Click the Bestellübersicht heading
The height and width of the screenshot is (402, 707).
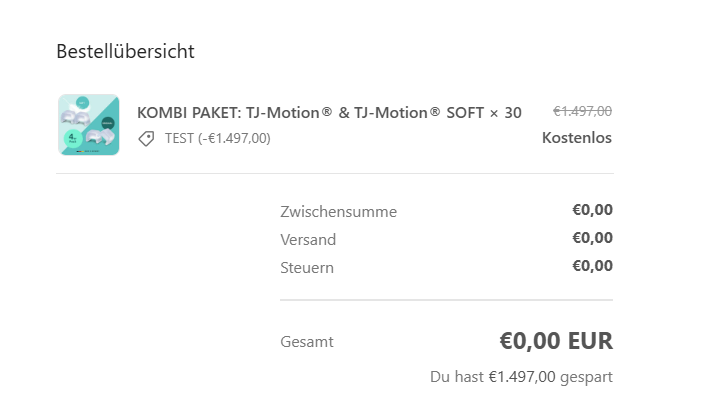point(125,51)
